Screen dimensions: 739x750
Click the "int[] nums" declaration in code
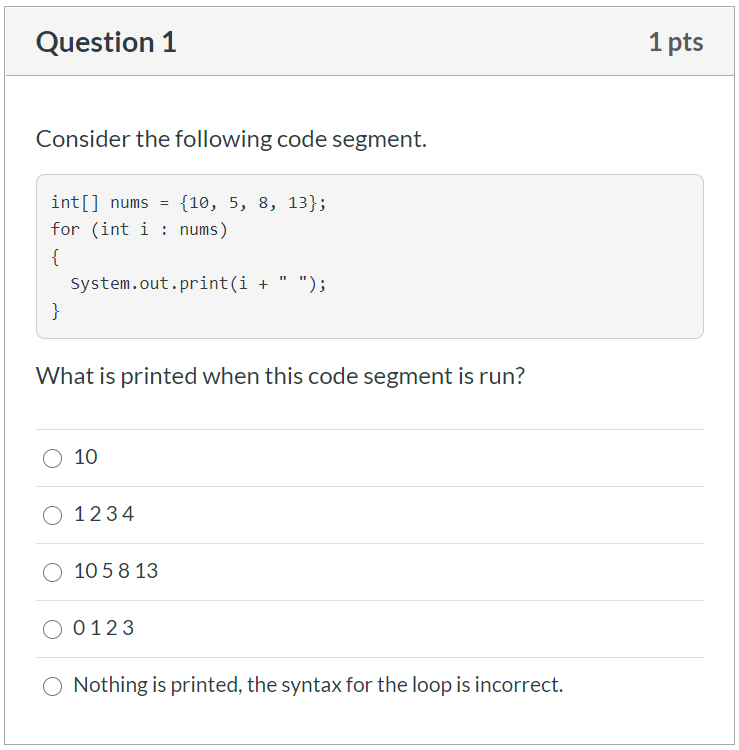click(100, 203)
